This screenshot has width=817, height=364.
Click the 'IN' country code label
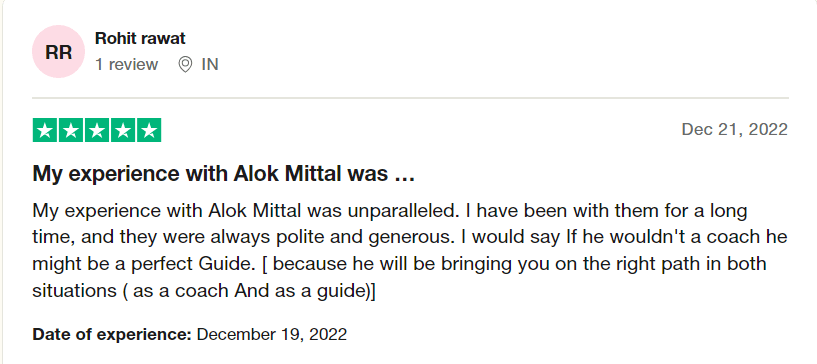pos(210,65)
